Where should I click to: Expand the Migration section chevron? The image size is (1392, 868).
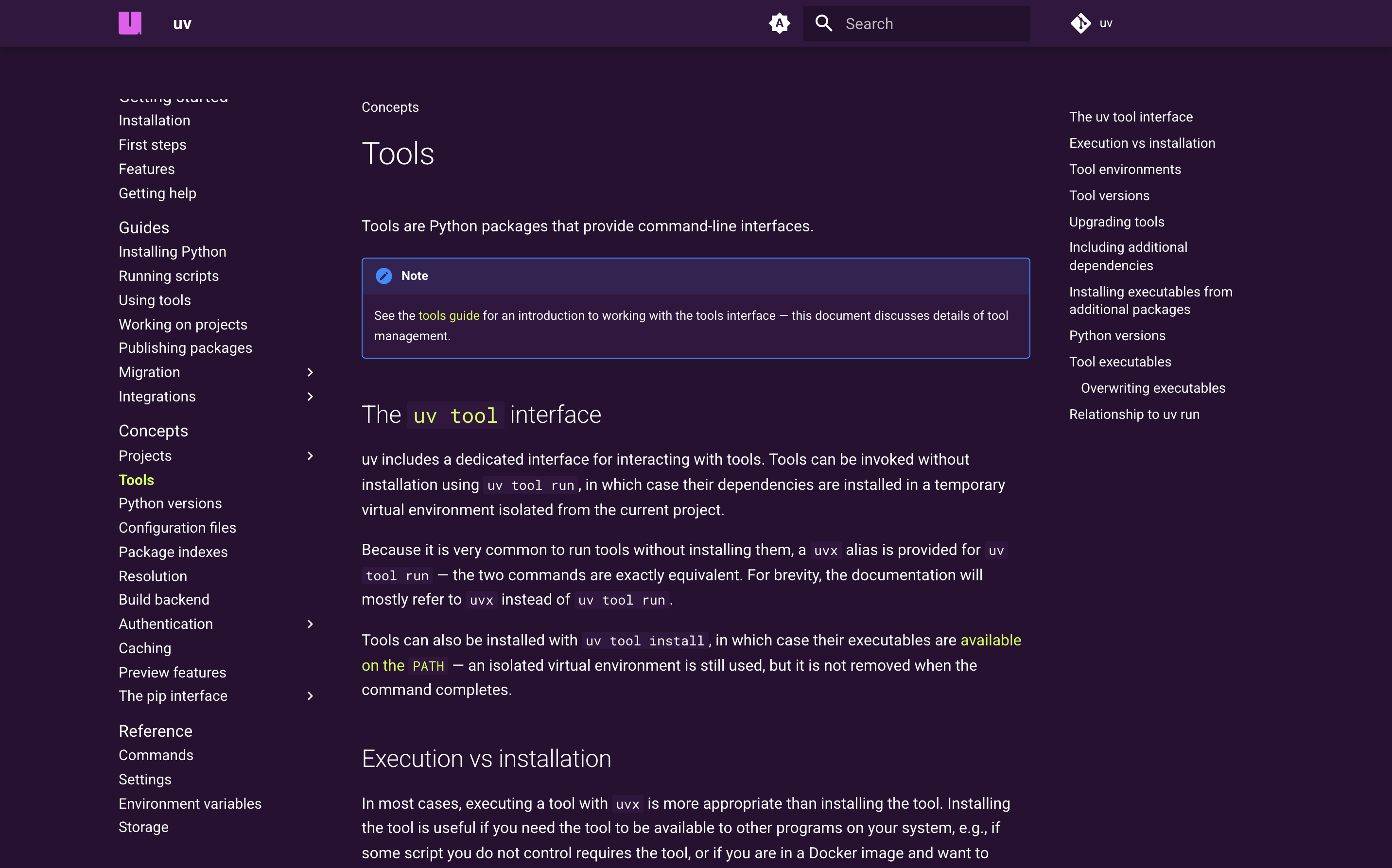[310, 373]
